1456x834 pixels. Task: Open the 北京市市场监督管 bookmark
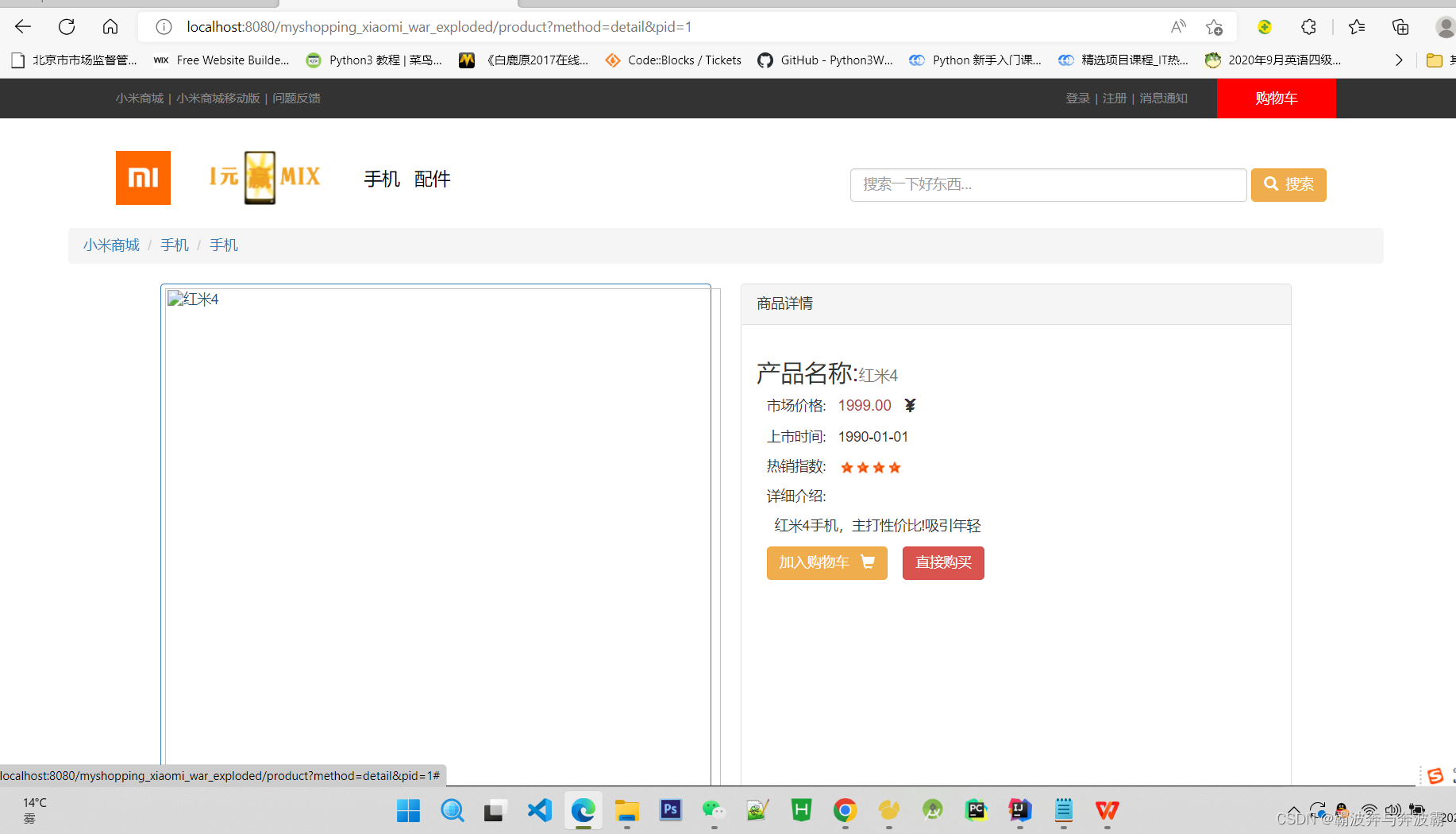tap(75, 60)
